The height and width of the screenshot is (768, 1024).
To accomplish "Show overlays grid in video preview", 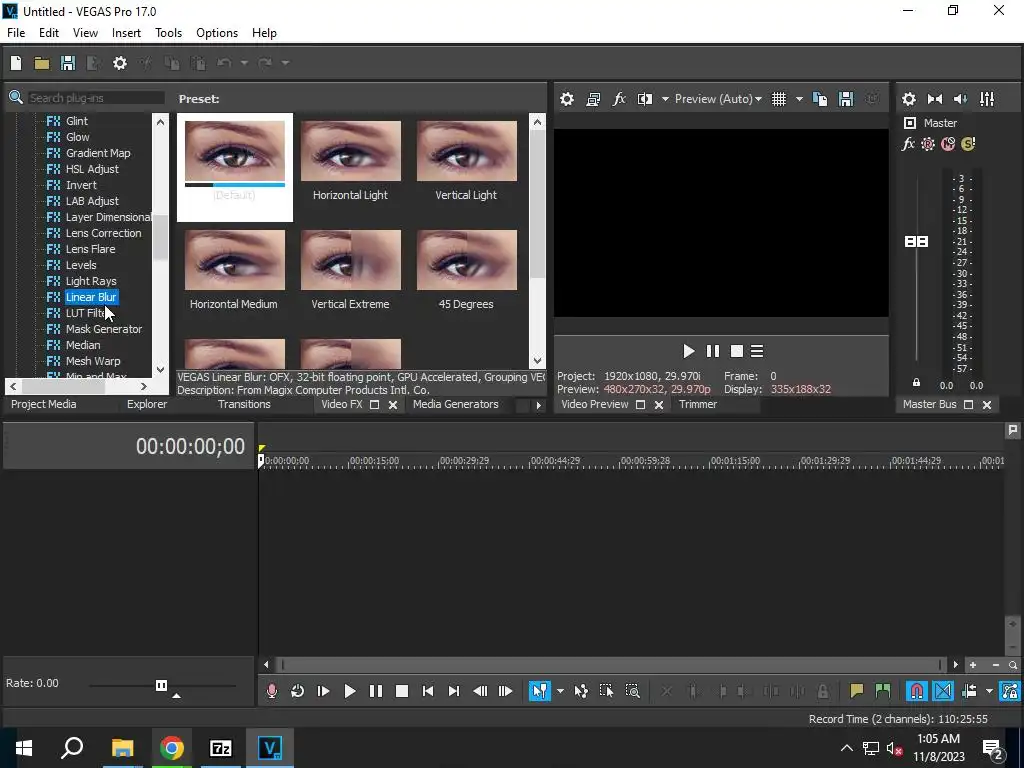I will 779,99.
